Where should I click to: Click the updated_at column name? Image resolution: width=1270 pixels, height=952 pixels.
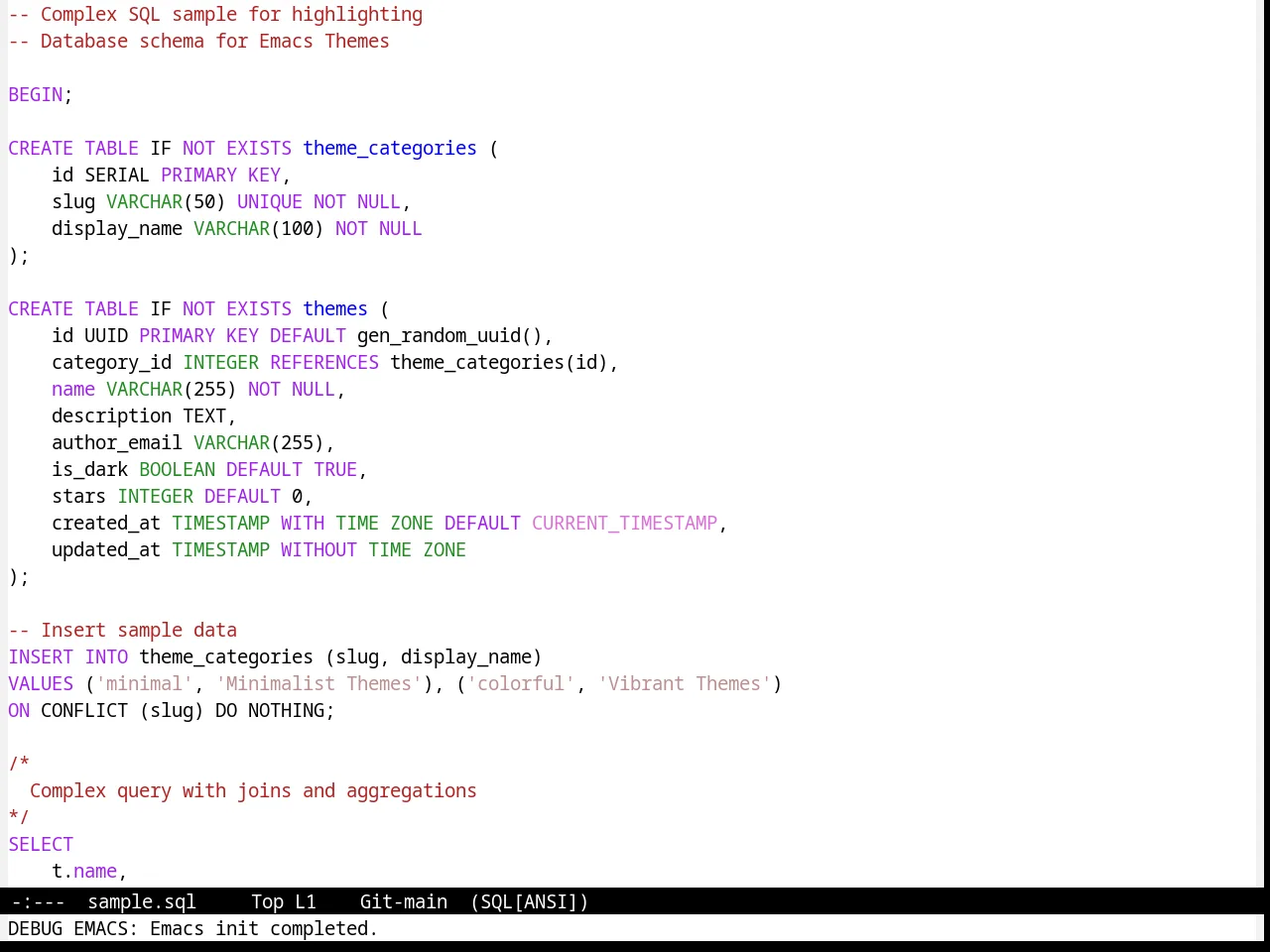tap(106, 549)
